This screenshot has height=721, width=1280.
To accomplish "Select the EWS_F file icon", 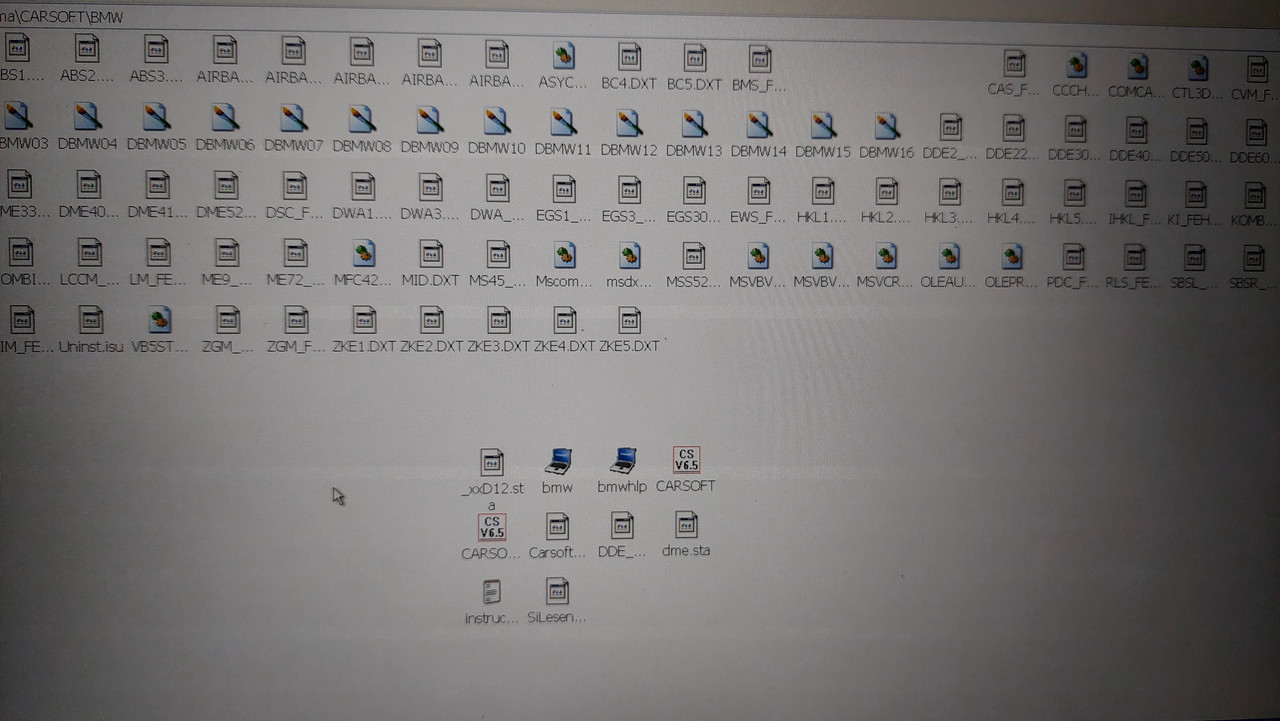I will click(x=759, y=190).
